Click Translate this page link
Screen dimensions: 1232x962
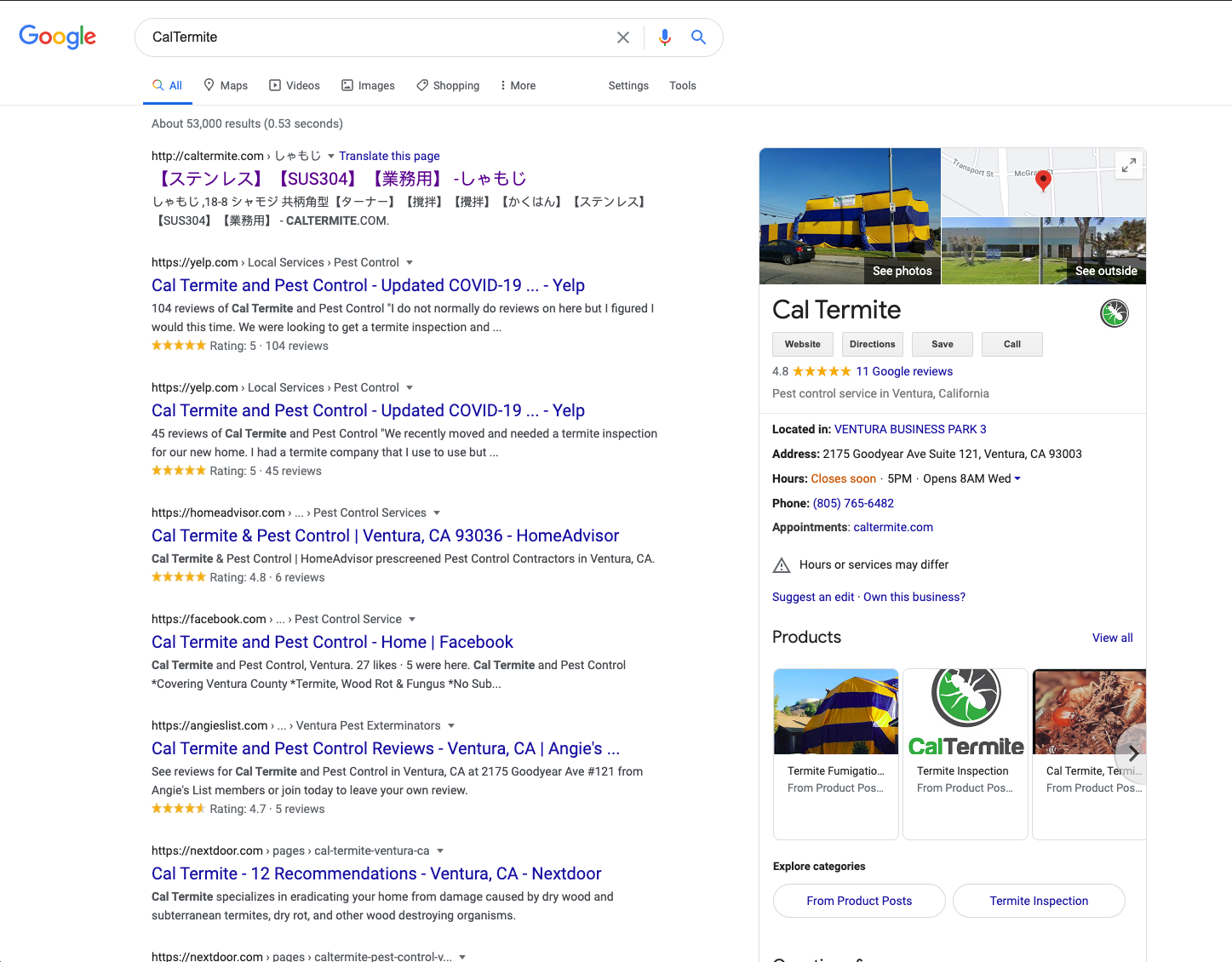(389, 156)
